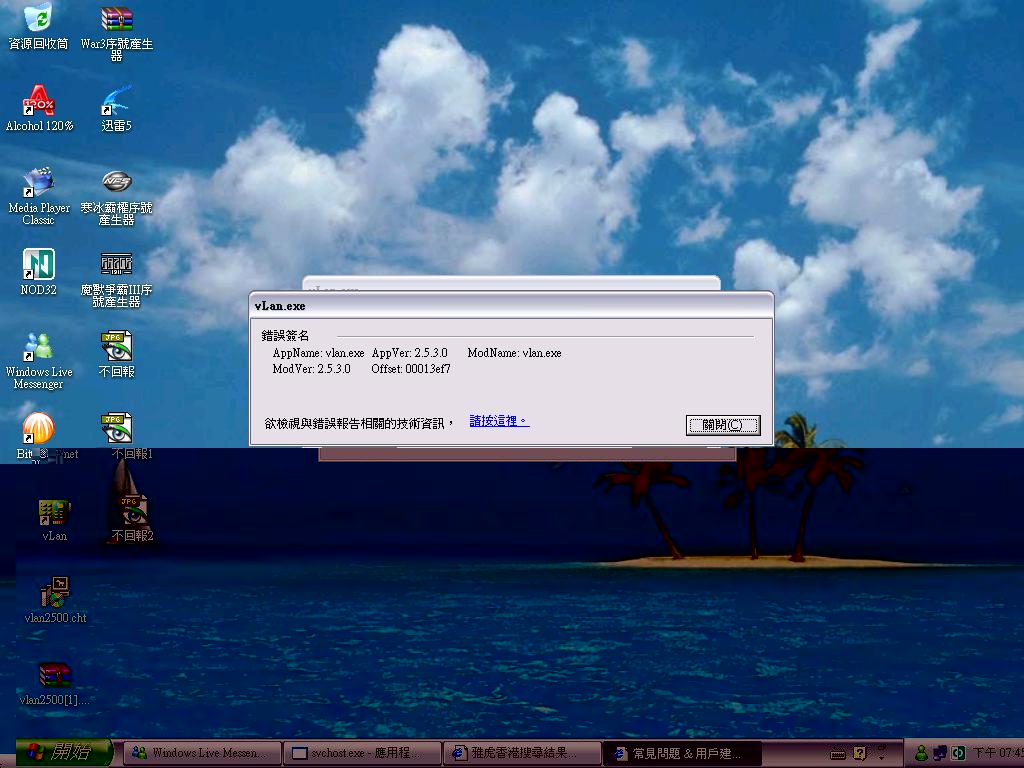The image size is (1024, 768).
Task: Launch the NOD32 antivirus shortcut
Action: point(39,265)
